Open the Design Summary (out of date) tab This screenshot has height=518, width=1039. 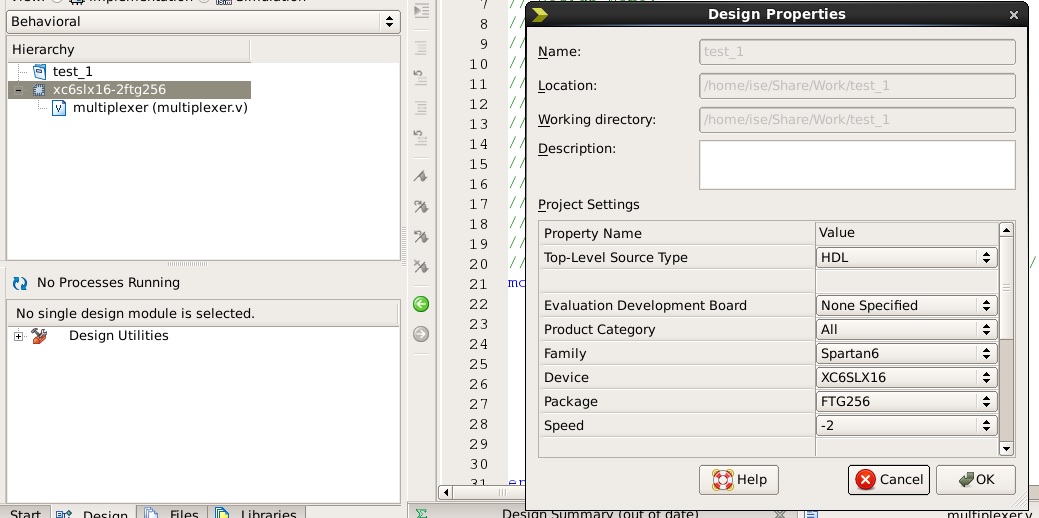click(600, 513)
